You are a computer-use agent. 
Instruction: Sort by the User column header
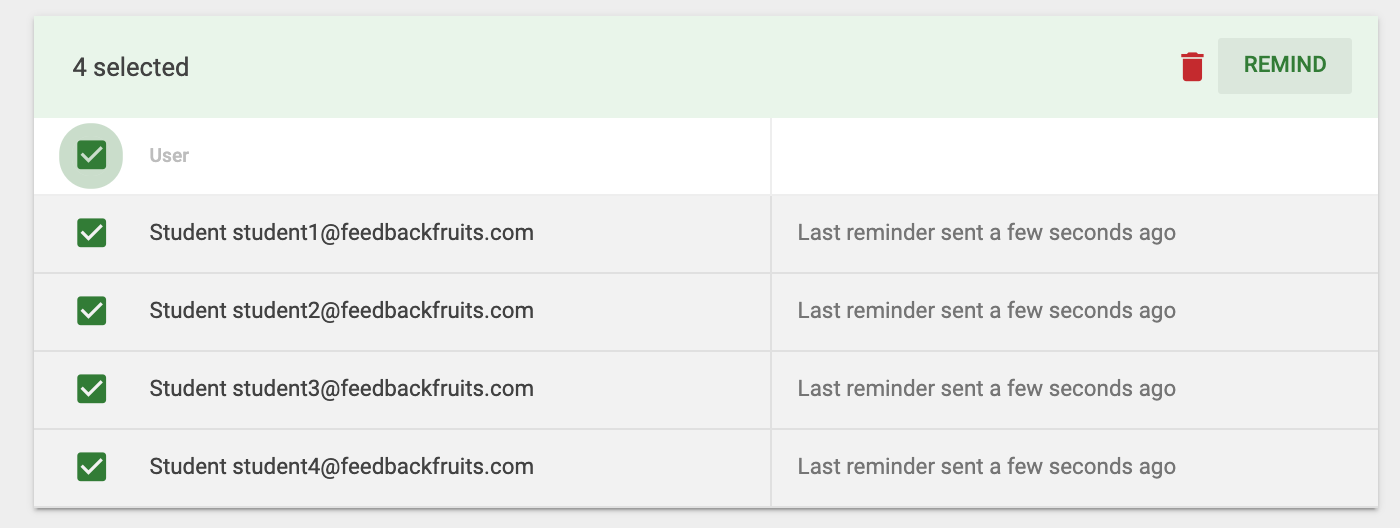169,156
